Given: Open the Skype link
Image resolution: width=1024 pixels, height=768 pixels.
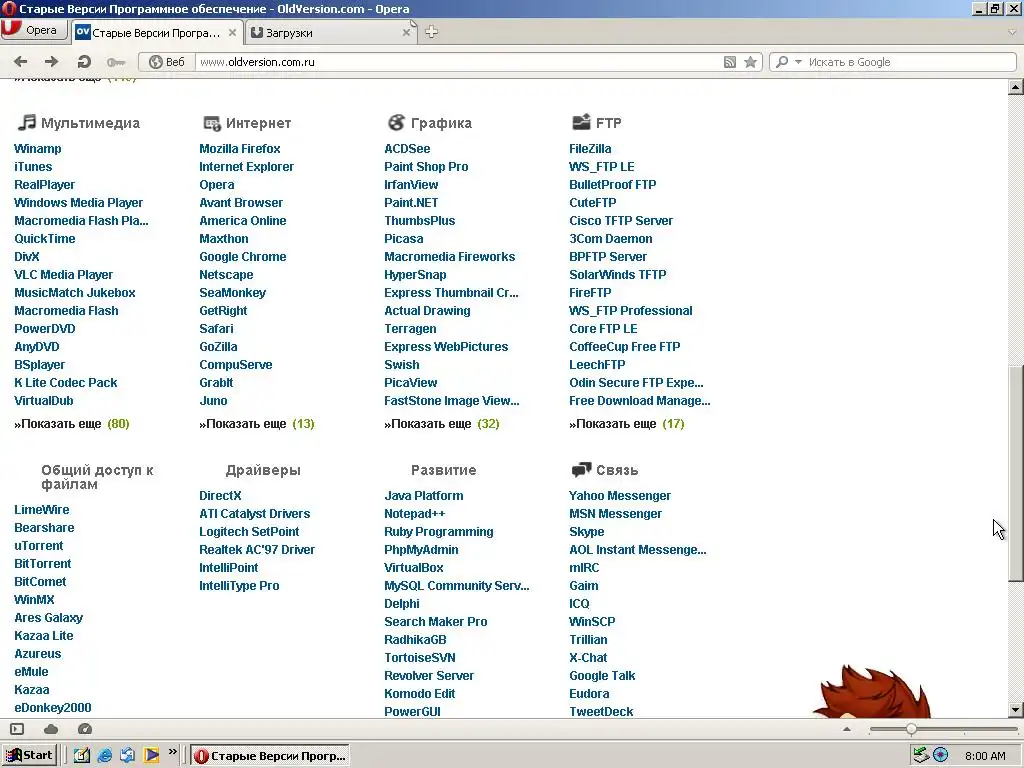Looking at the screenshot, I should point(586,532).
